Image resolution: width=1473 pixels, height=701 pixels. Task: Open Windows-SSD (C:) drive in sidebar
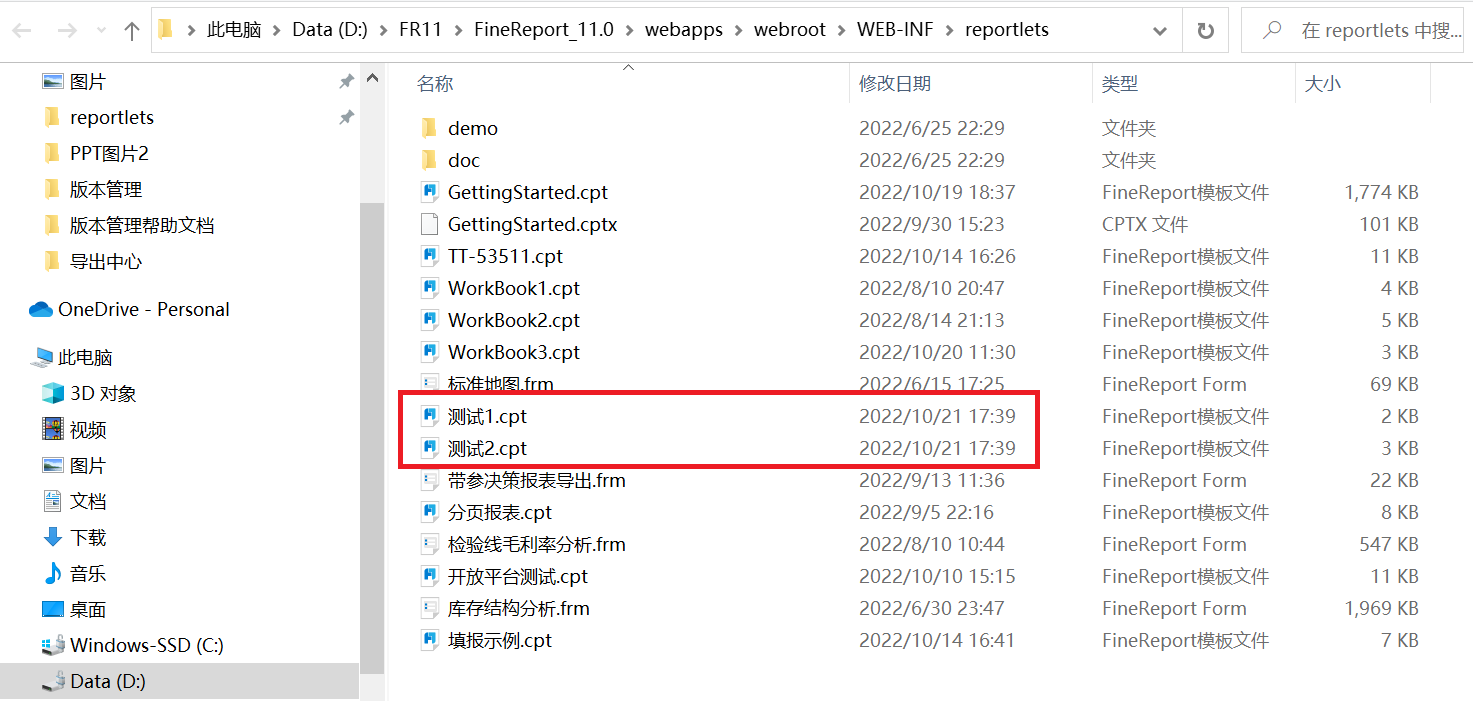pos(133,645)
